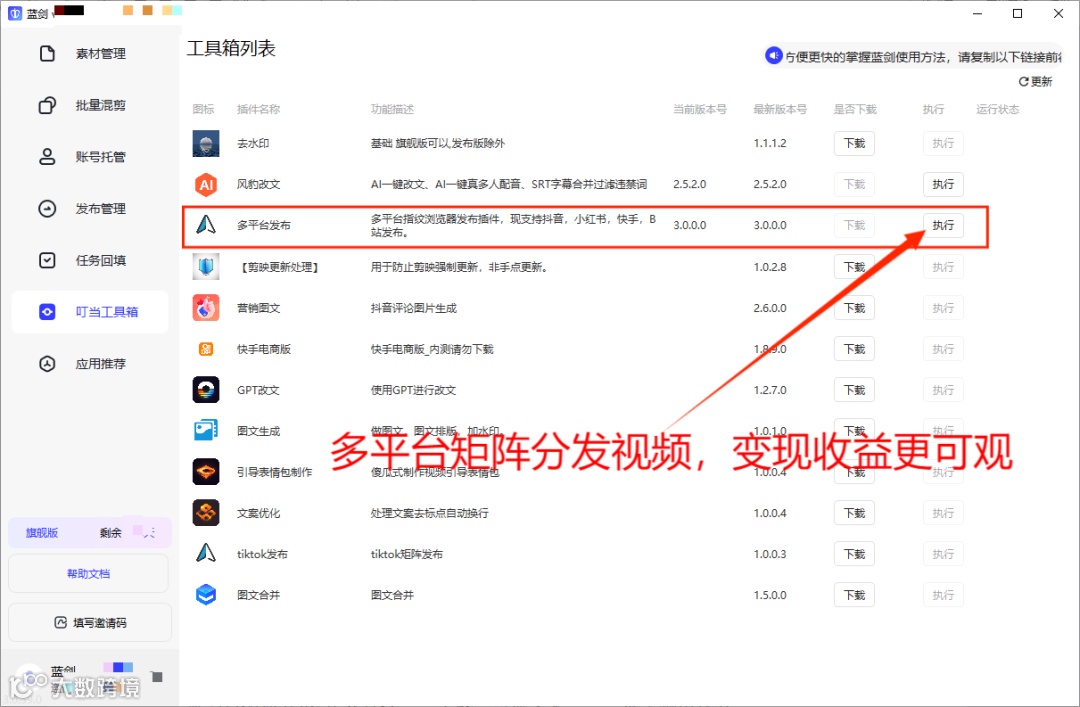Click the GPT改文 plugin icon
The width and height of the screenshot is (1080, 707).
pyautogui.click(x=206, y=390)
